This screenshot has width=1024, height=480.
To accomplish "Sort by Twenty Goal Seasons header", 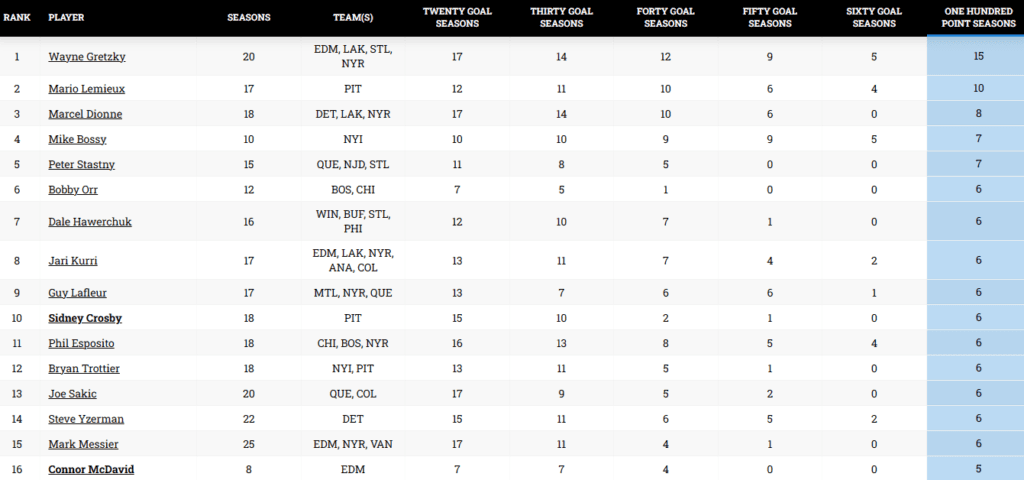I will (457, 18).
